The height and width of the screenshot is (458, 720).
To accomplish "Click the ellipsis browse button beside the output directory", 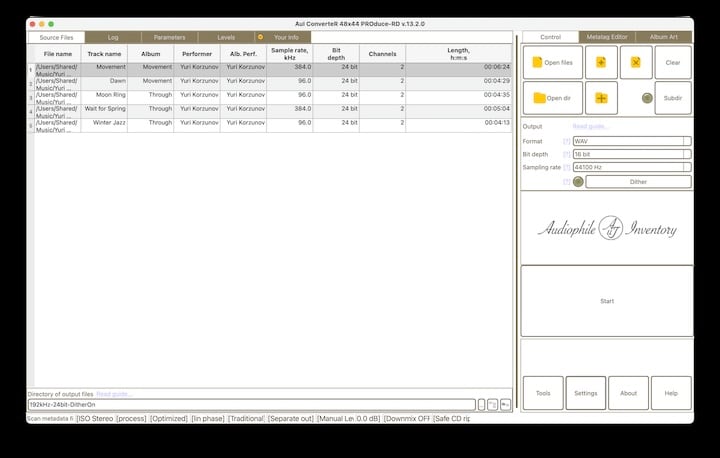I will point(481,405).
